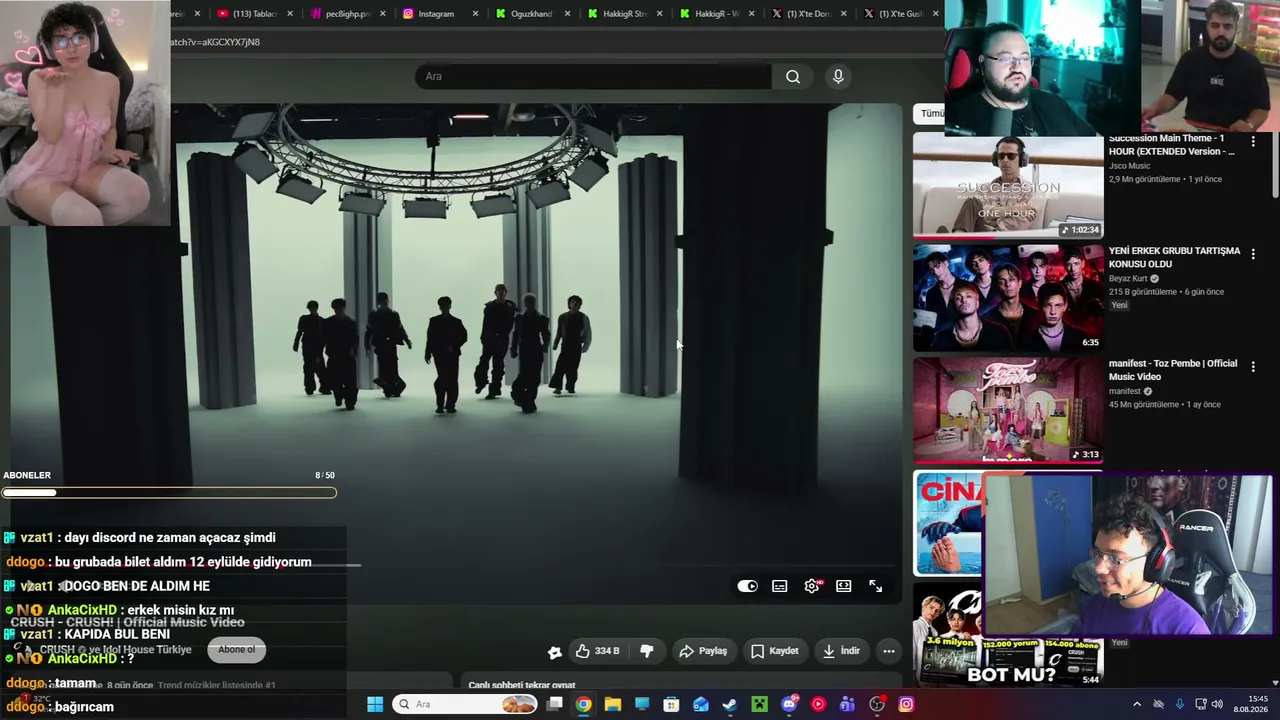Select the Tümü filter chip
1280x720 pixels.
[931, 114]
